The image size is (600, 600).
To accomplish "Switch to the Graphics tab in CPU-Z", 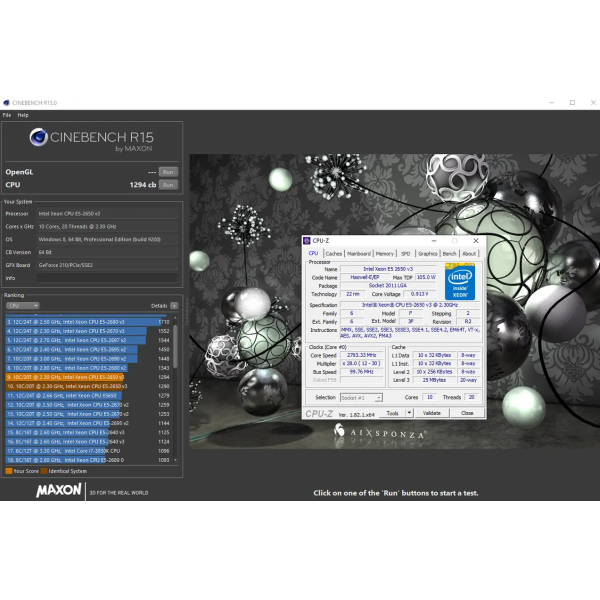I will pos(427,254).
